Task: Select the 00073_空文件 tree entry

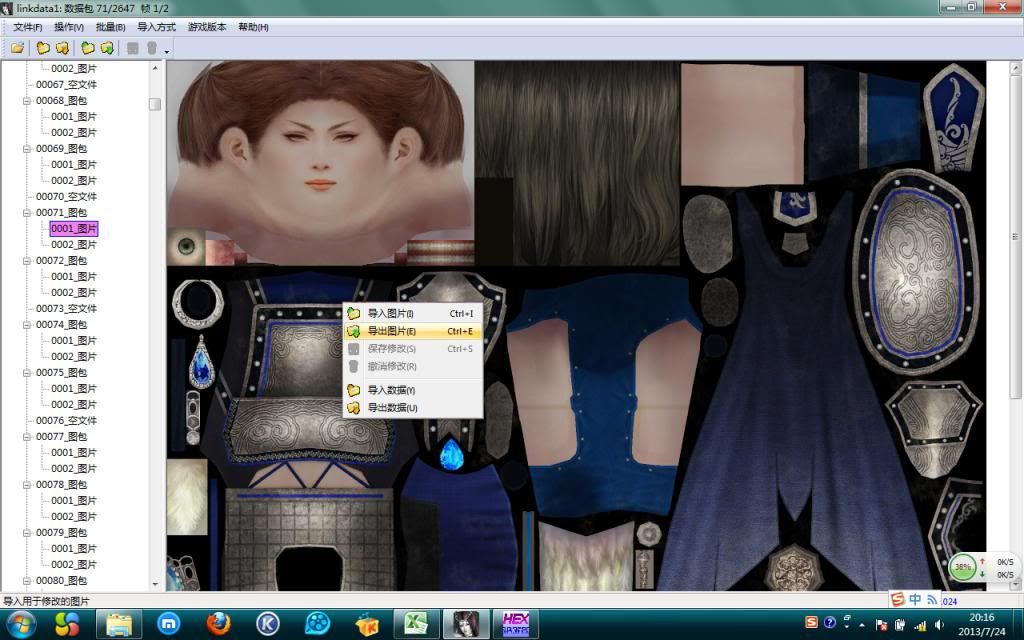Action: pos(66,309)
